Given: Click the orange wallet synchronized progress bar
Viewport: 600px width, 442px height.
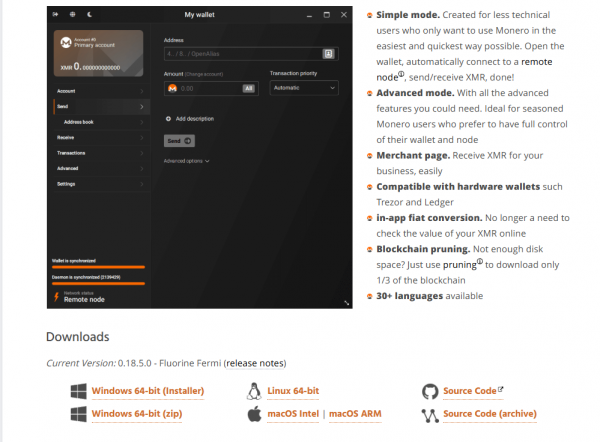Looking at the screenshot, I should 98,267.
